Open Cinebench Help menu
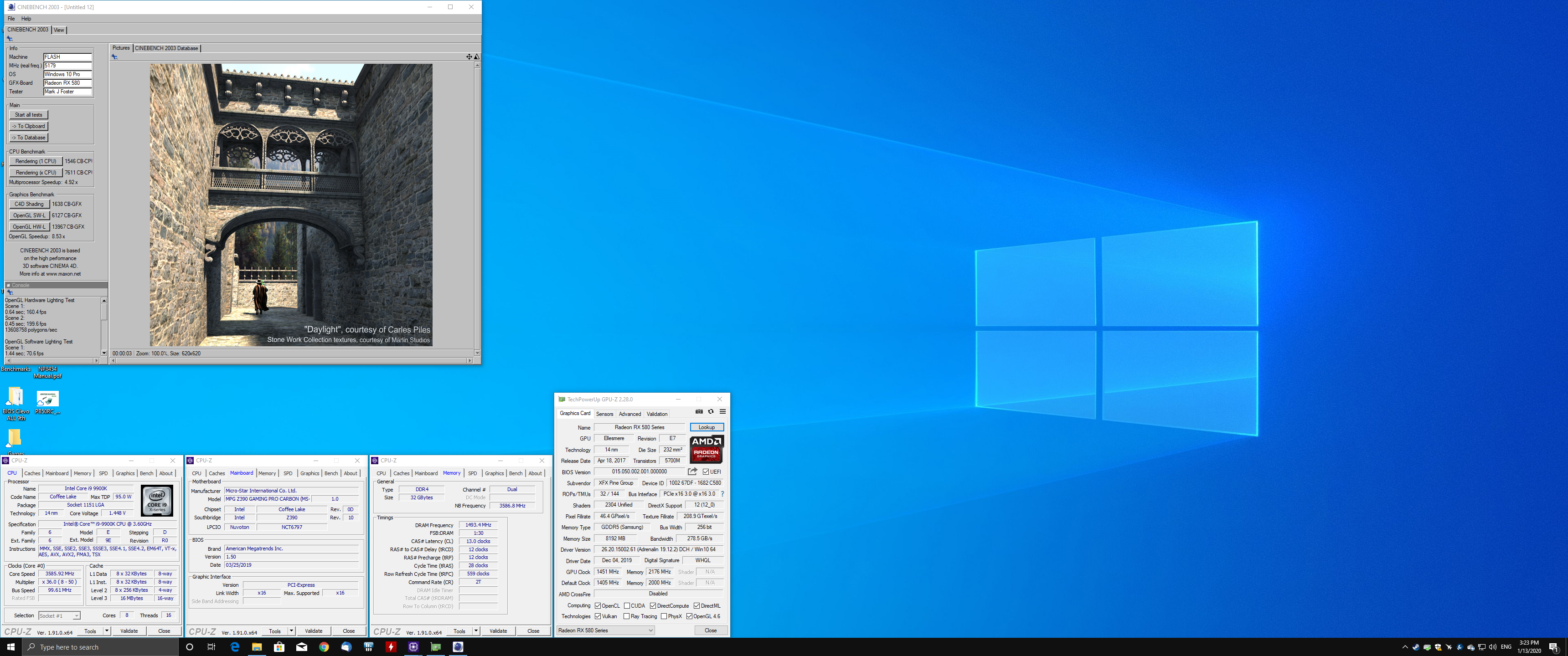 (x=26, y=19)
